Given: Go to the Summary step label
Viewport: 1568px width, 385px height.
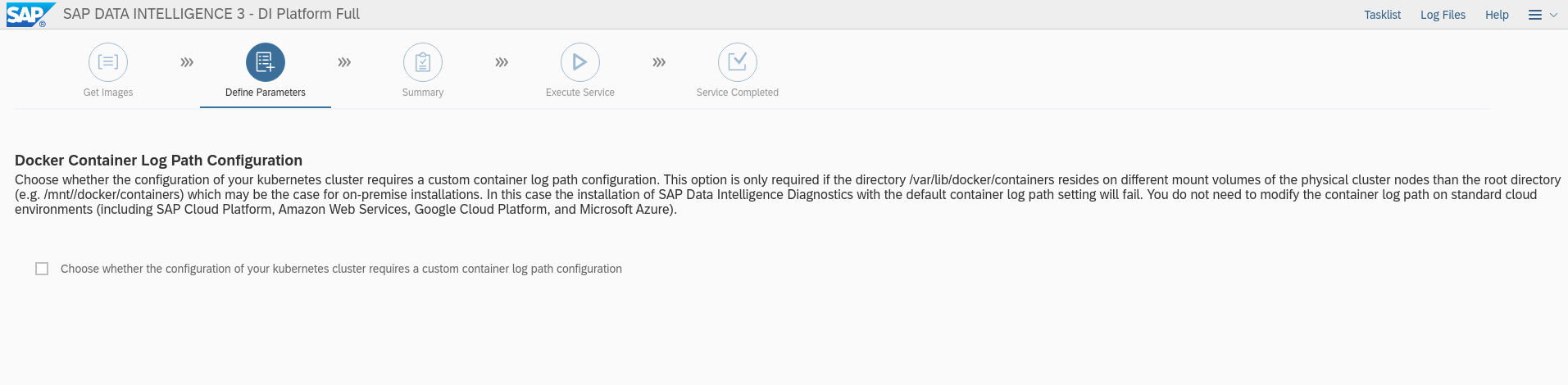Looking at the screenshot, I should [423, 93].
